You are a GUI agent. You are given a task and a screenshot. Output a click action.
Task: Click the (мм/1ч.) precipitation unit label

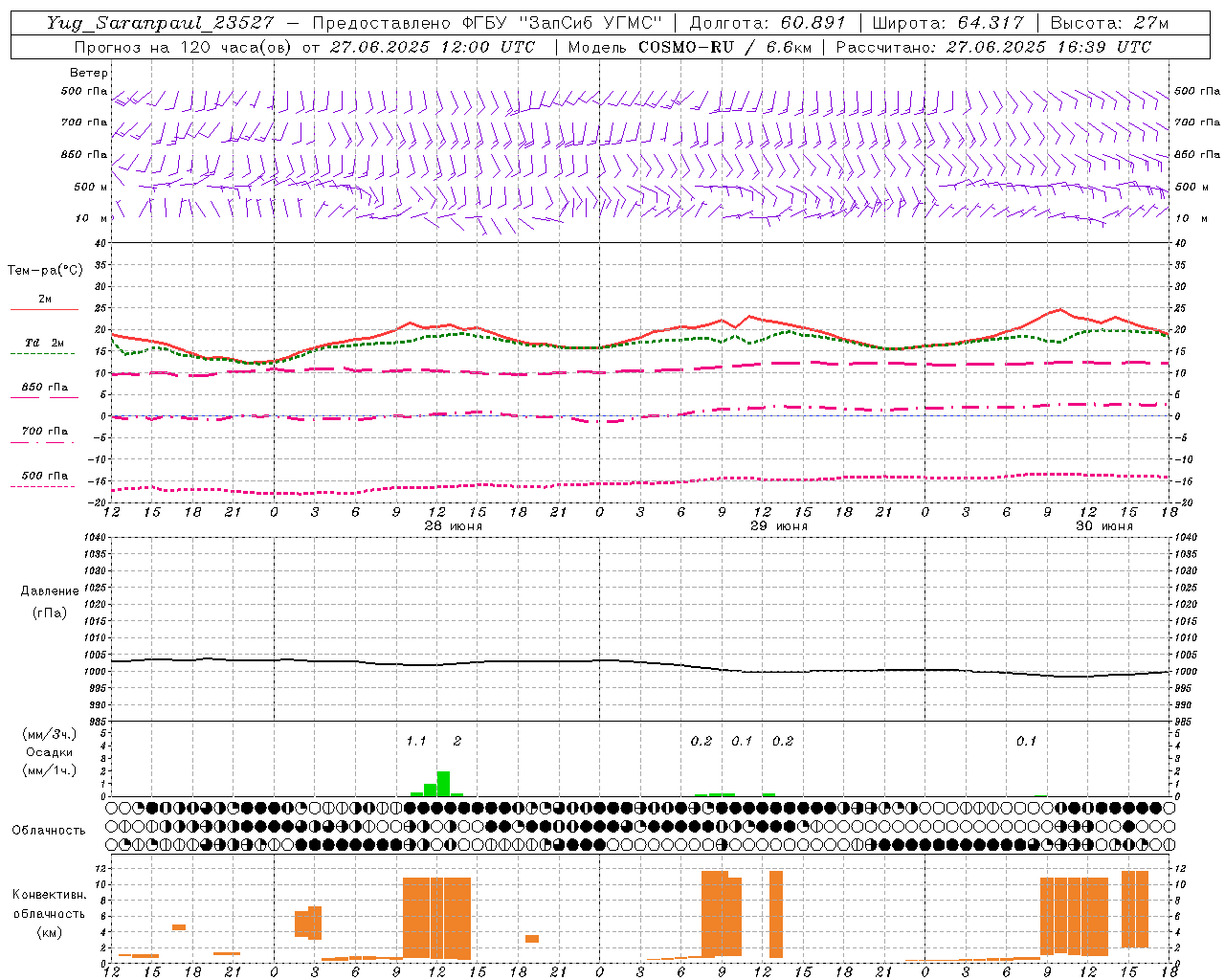click(x=50, y=770)
